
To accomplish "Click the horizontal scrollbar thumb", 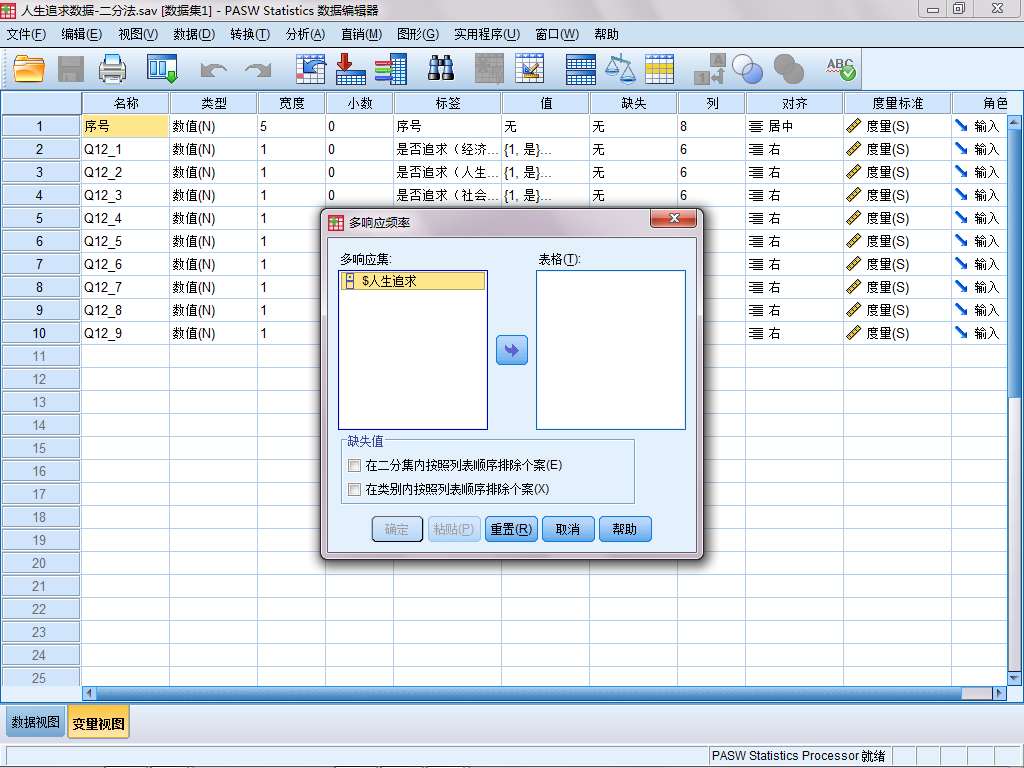I will [529, 693].
